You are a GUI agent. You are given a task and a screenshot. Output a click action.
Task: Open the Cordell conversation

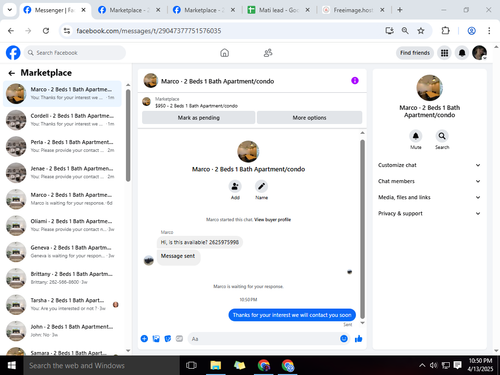(x=62, y=120)
